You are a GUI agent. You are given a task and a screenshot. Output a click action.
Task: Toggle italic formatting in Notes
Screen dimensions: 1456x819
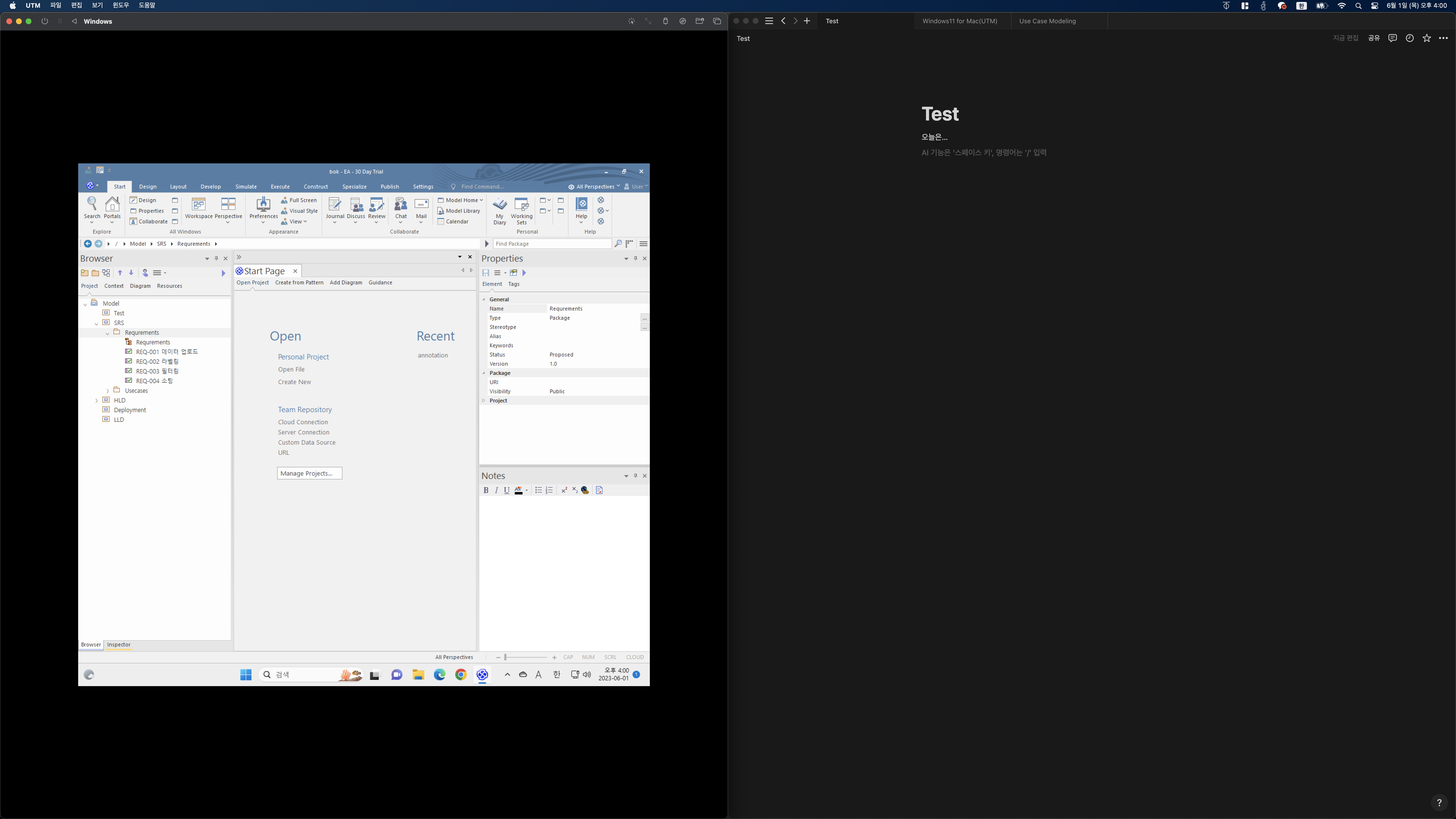[x=496, y=491]
